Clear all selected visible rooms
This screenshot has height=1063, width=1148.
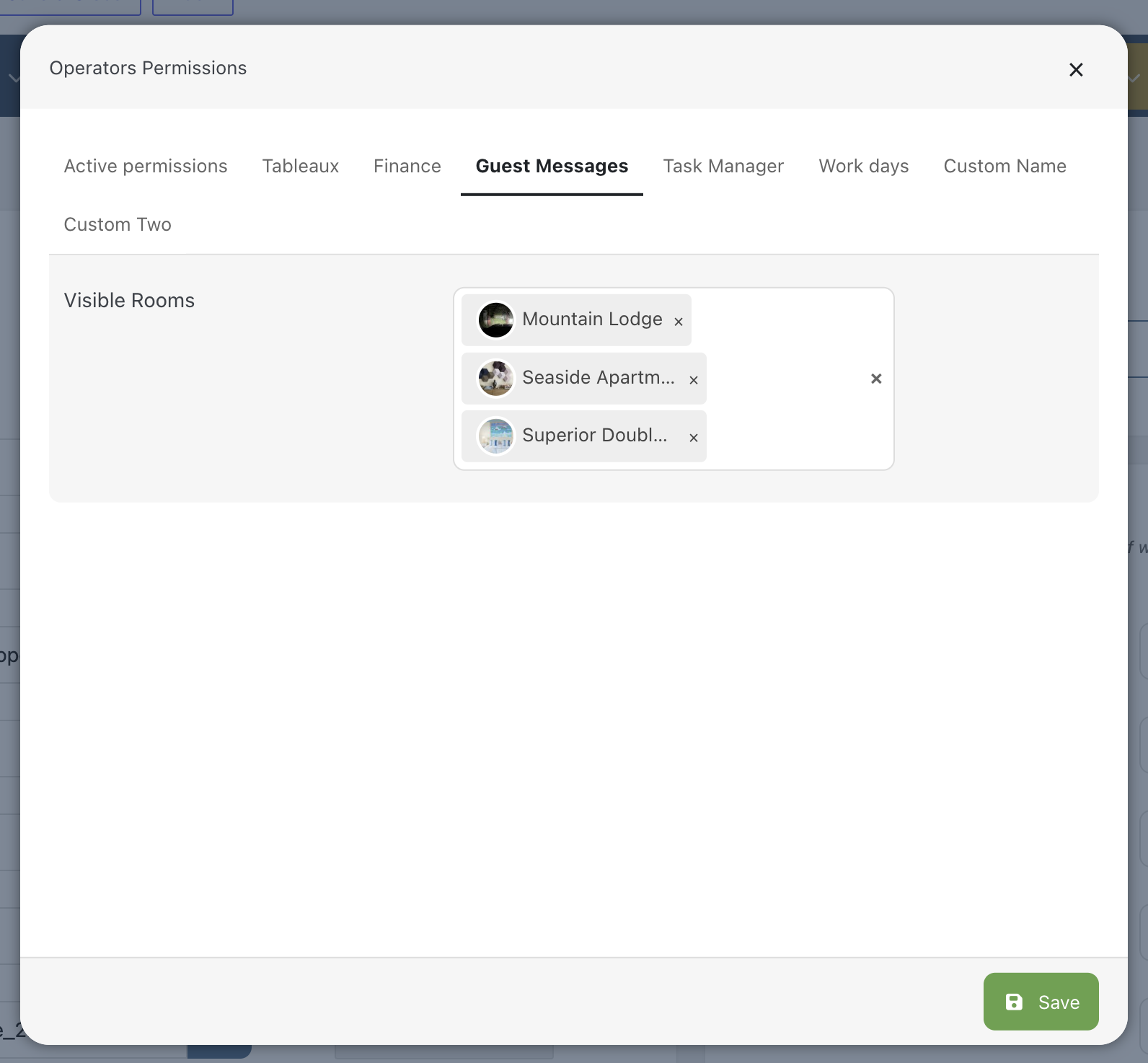[876, 379]
